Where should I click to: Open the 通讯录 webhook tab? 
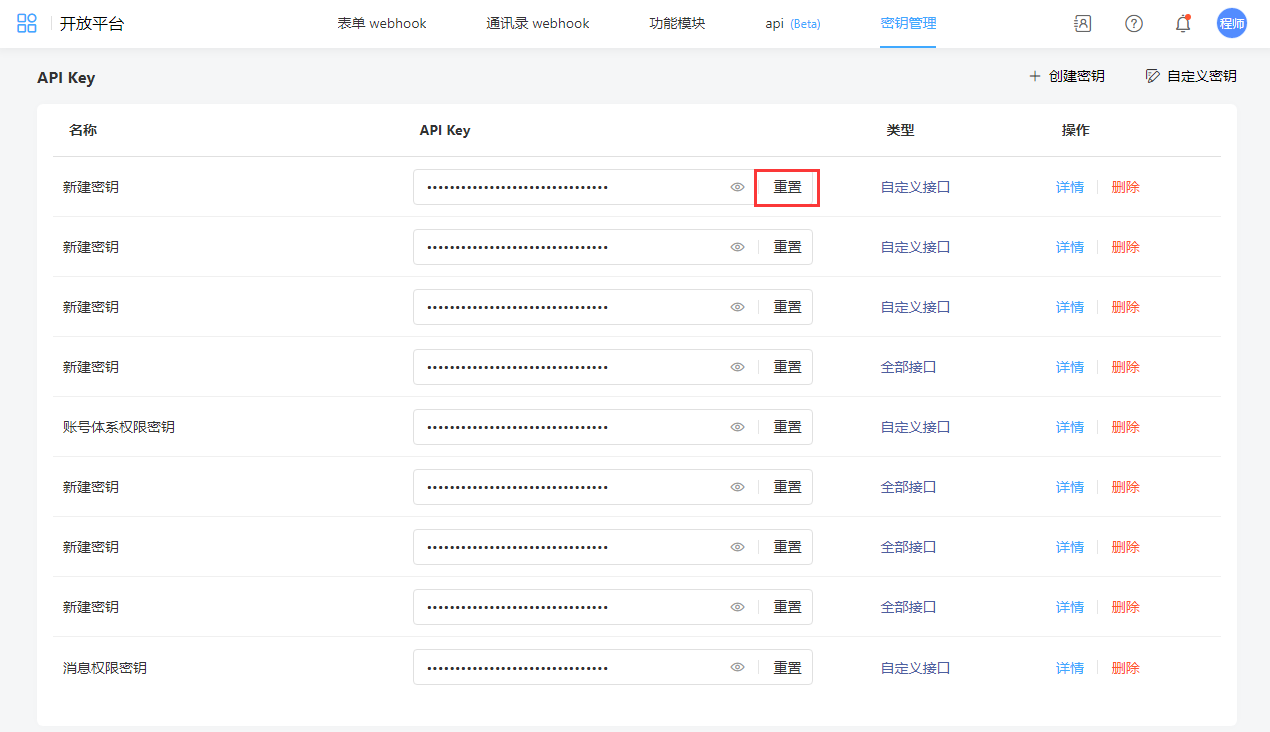[x=537, y=24]
